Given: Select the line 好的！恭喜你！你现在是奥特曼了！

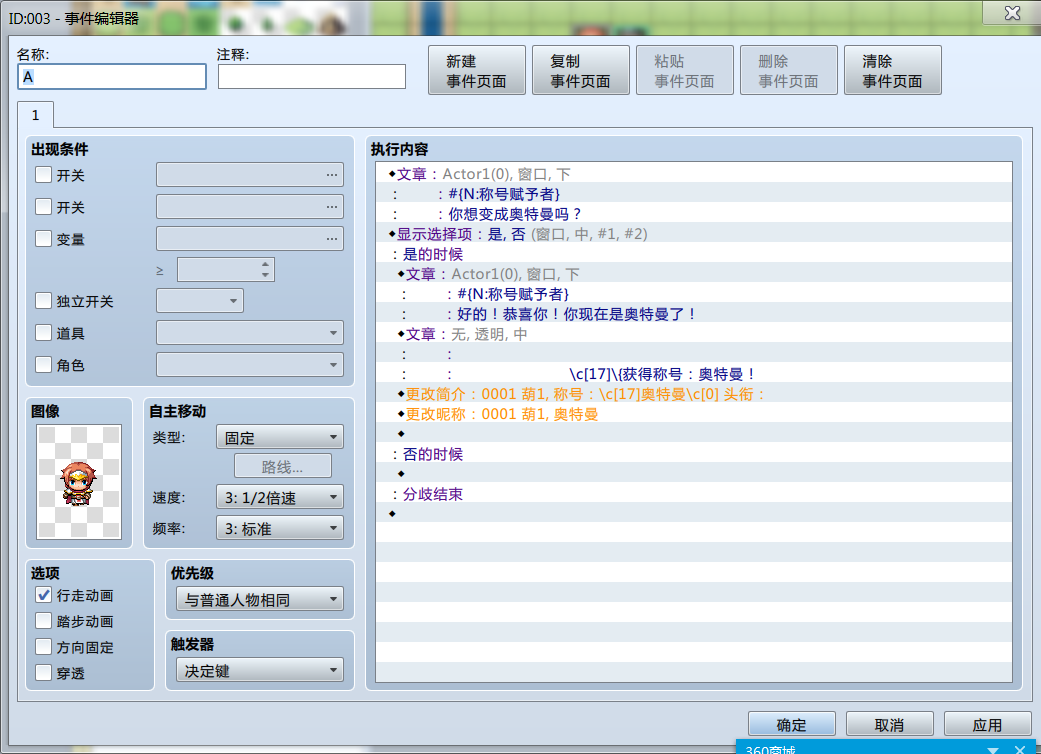Looking at the screenshot, I should coord(694,314).
